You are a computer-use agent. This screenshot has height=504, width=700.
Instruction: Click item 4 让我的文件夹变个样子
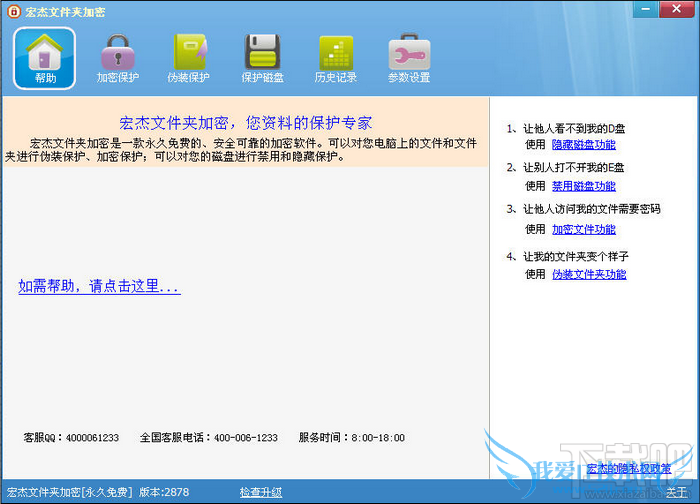(567, 256)
